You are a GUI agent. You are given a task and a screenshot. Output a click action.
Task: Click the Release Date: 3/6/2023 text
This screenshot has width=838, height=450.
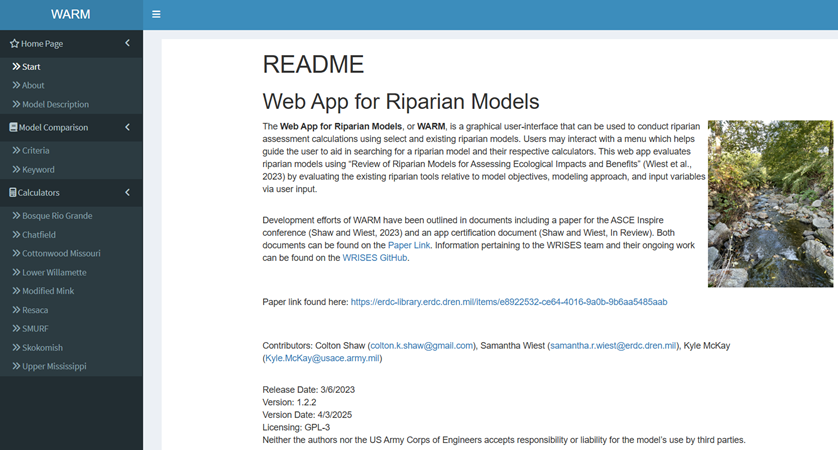[308, 390]
